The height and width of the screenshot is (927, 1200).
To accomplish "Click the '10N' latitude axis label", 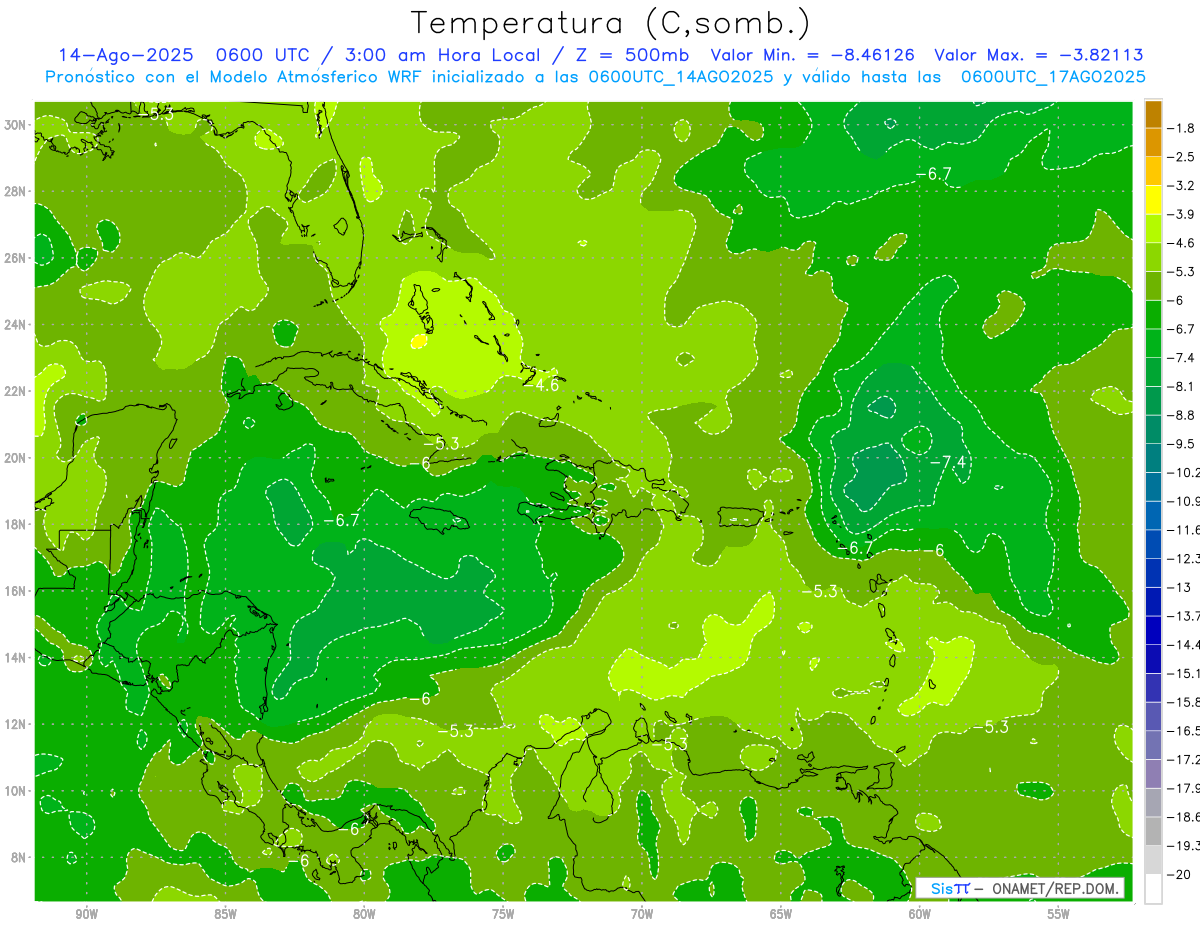I will (x=17, y=791).
